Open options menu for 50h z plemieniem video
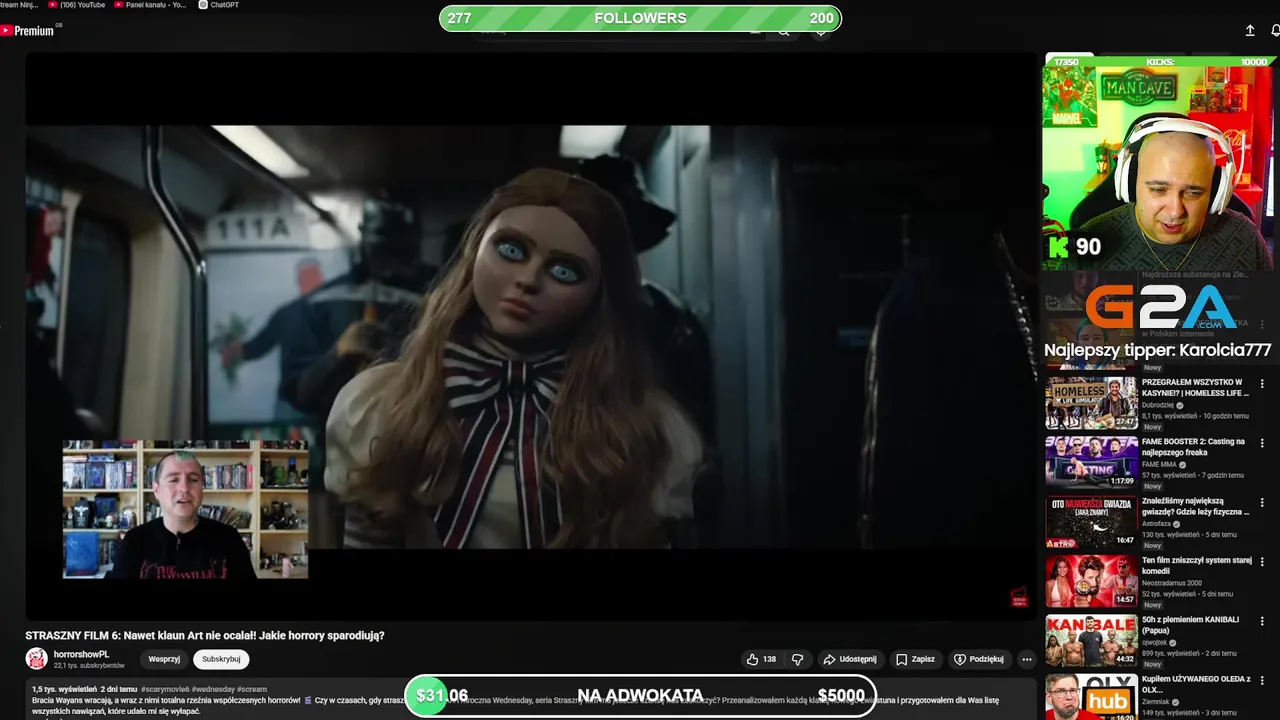This screenshot has width=1280, height=720. point(1262,621)
